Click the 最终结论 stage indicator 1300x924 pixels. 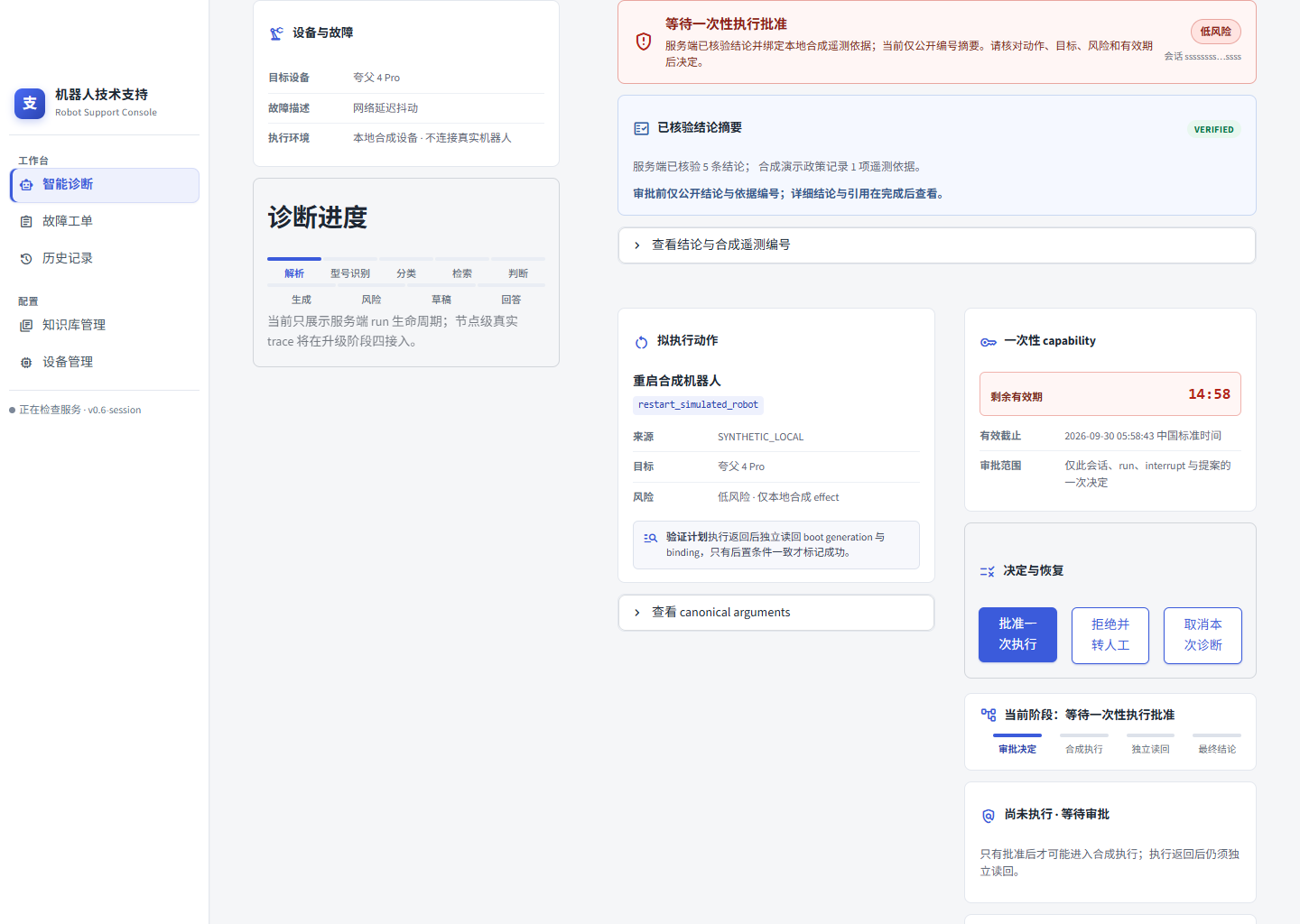[1217, 745]
